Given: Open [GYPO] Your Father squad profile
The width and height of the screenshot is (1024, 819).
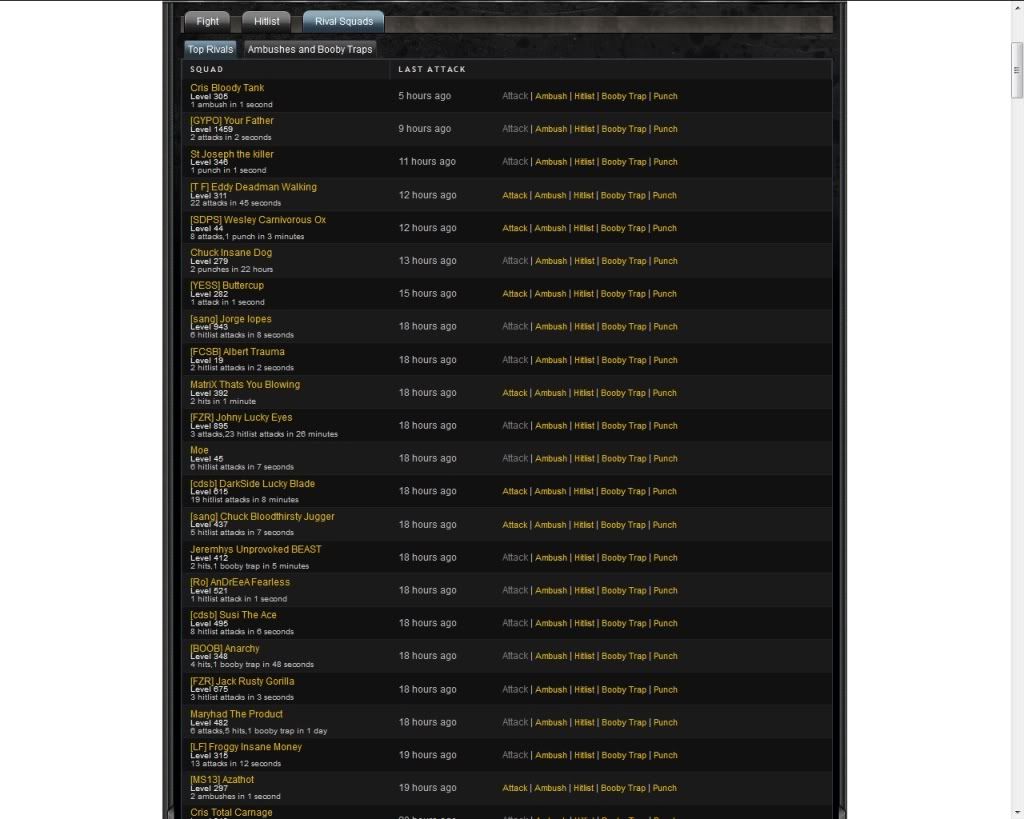Looking at the screenshot, I should (x=232, y=120).
